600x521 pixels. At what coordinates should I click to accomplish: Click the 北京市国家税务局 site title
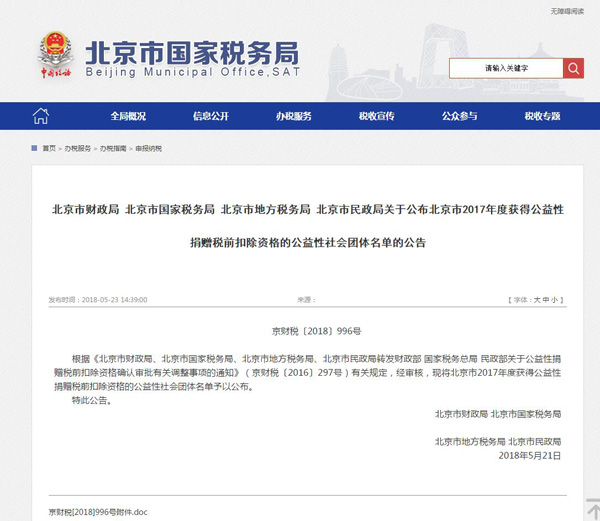click(192, 53)
